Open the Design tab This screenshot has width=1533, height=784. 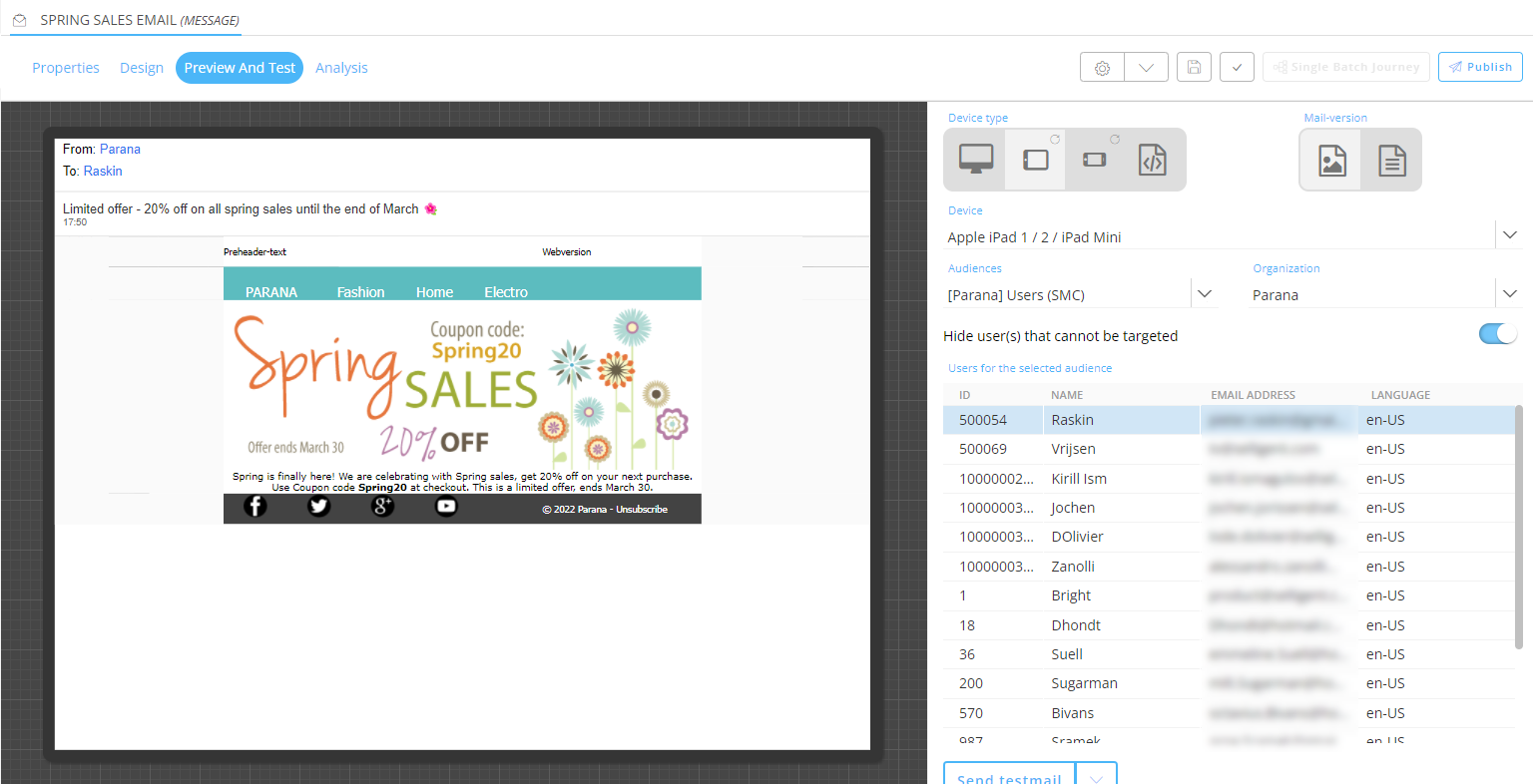click(142, 68)
